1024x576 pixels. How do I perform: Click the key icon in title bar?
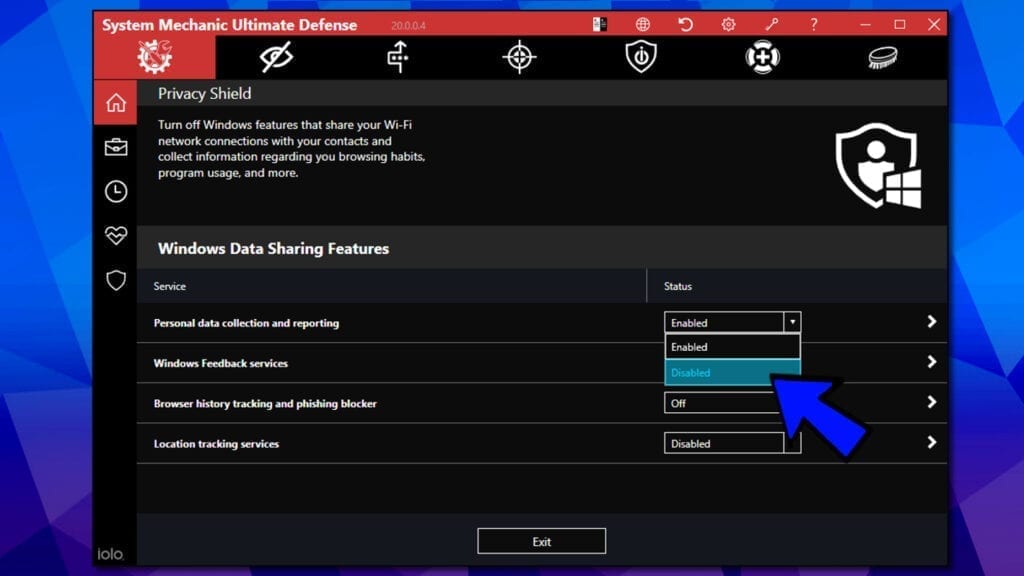(x=771, y=25)
